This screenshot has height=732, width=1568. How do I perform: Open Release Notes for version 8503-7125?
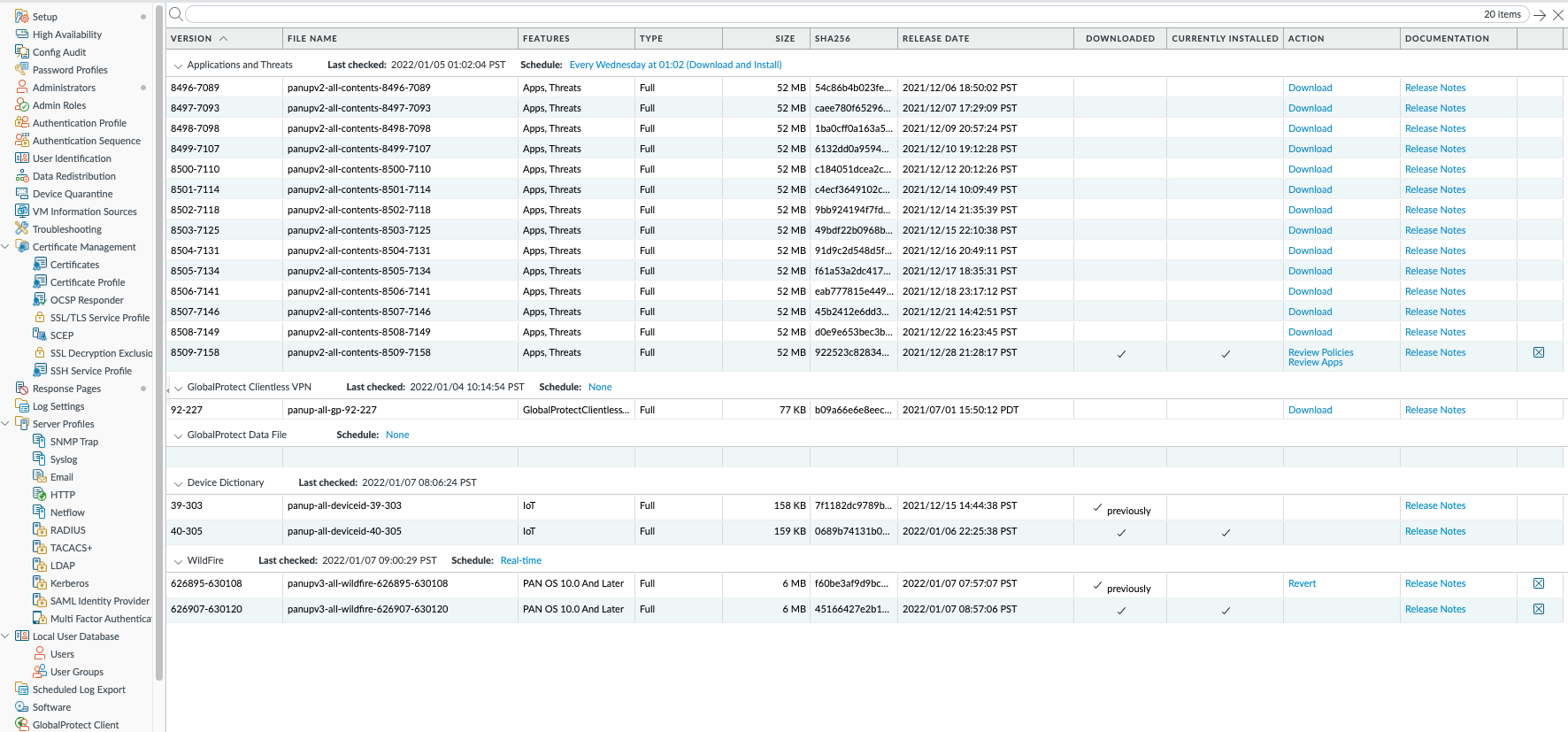click(x=1434, y=230)
